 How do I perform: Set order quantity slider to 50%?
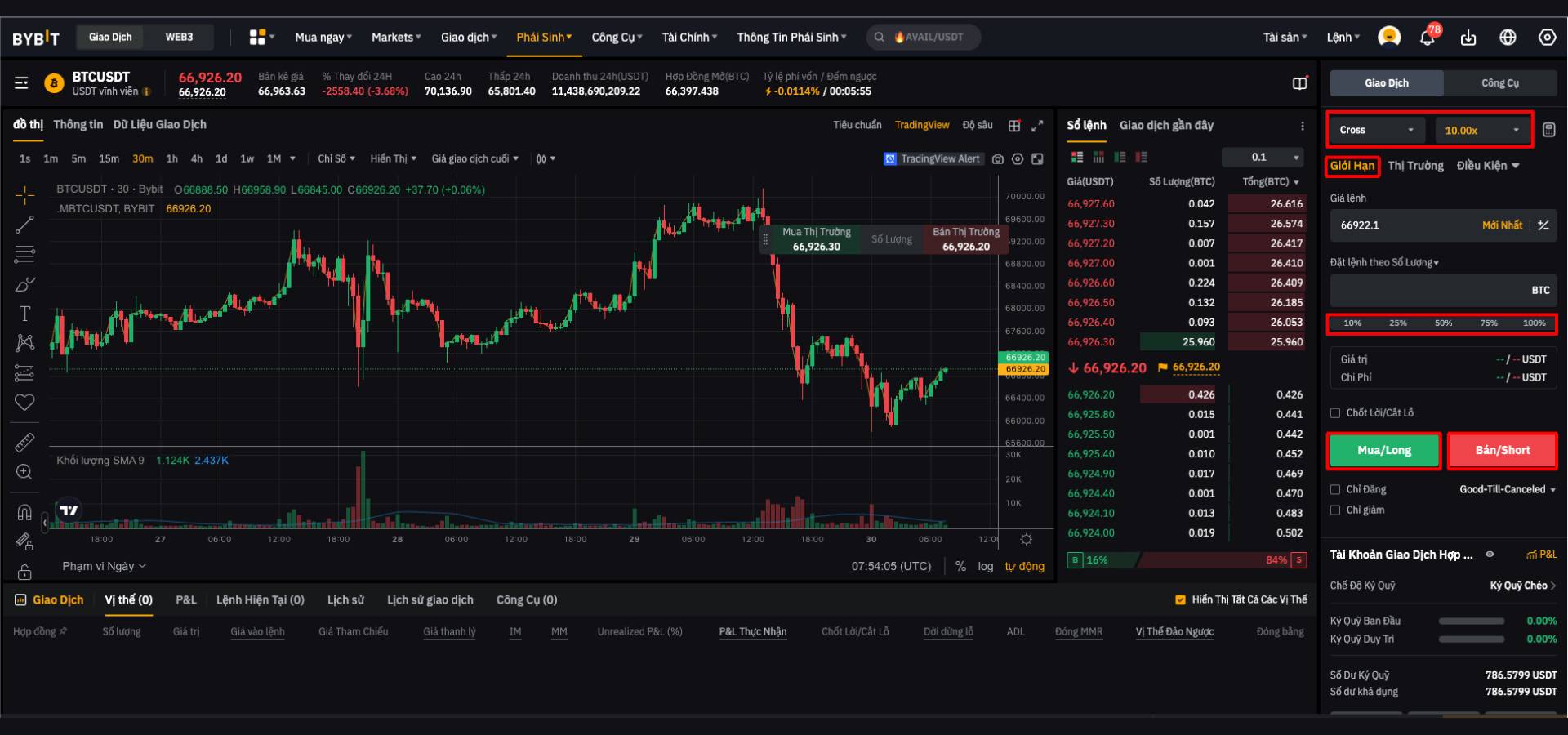coord(1443,323)
